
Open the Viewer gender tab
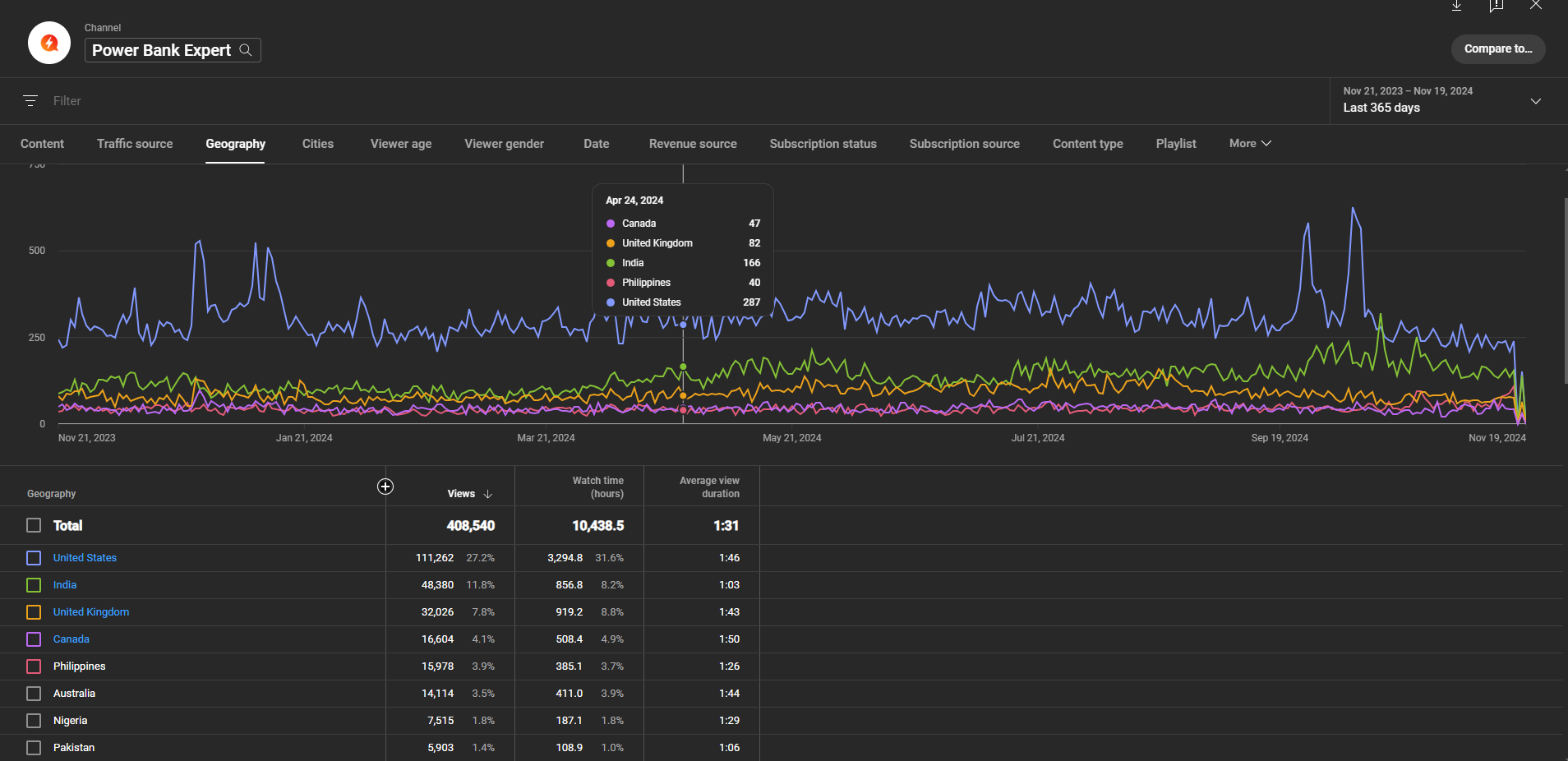click(505, 144)
